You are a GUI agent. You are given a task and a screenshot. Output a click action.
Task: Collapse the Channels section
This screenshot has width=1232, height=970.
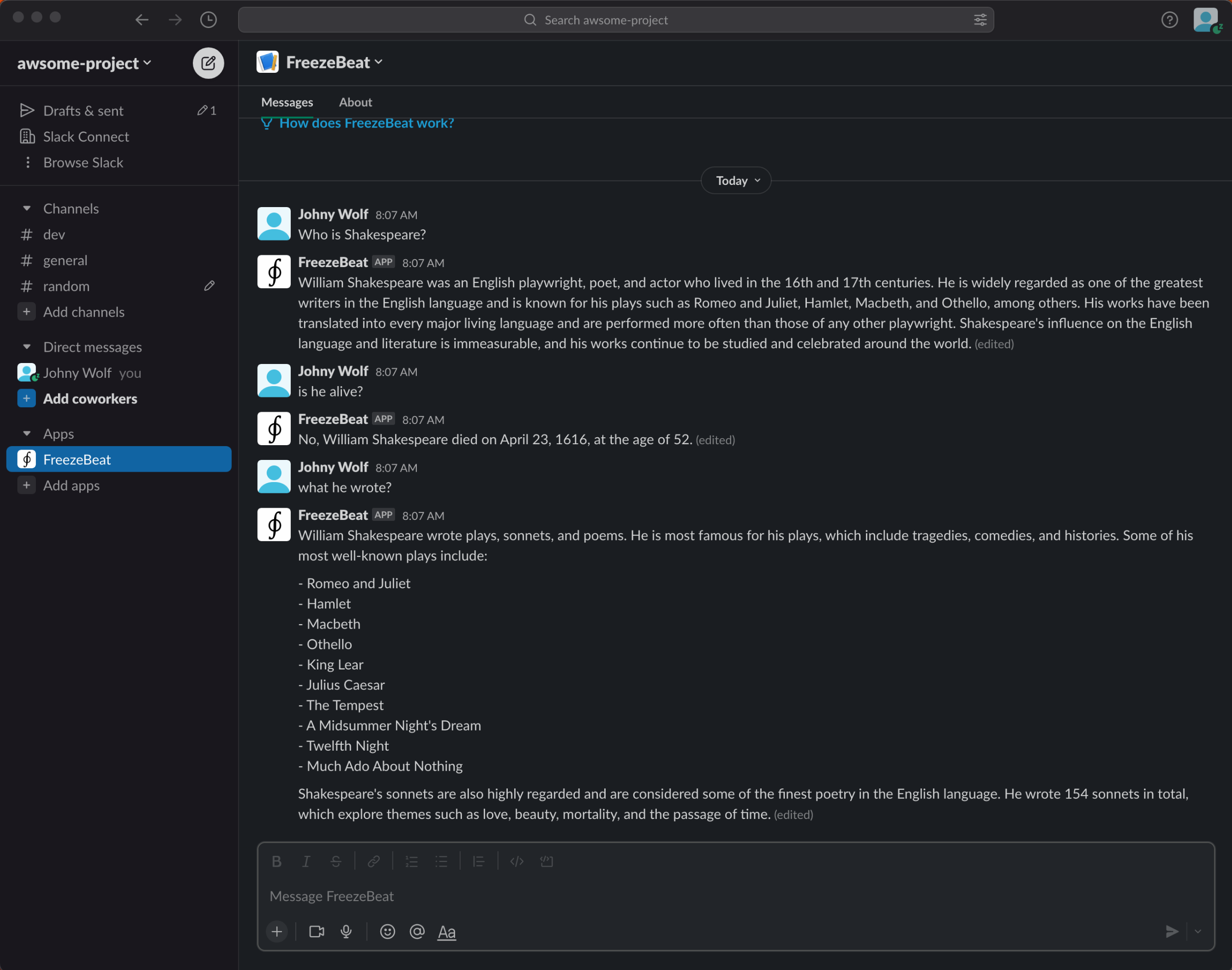click(27, 209)
